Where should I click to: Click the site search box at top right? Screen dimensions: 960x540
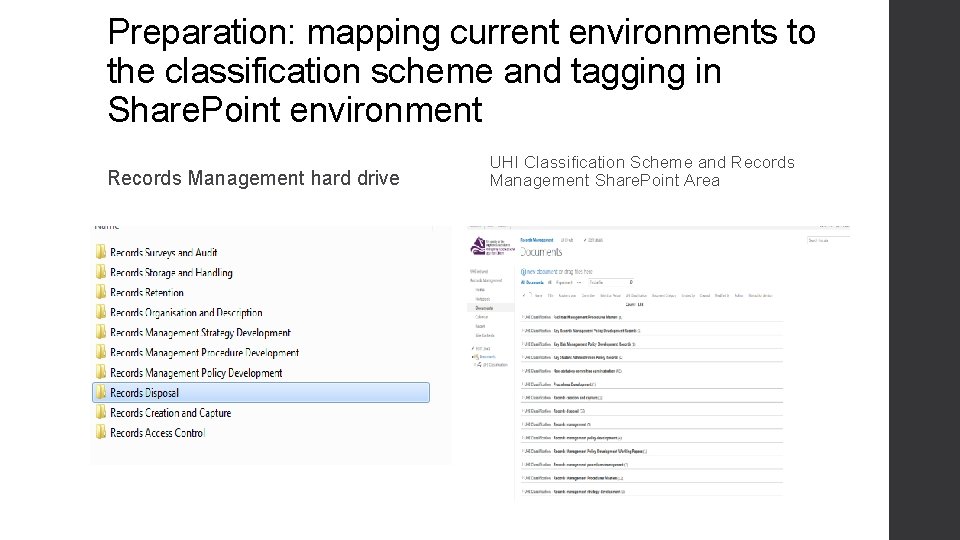click(828, 241)
